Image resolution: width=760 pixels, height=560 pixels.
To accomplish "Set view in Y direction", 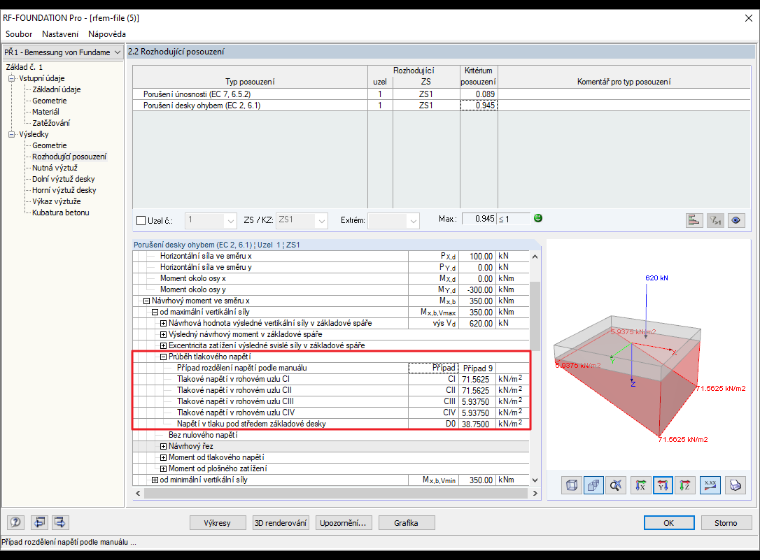I will coord(663,485).
